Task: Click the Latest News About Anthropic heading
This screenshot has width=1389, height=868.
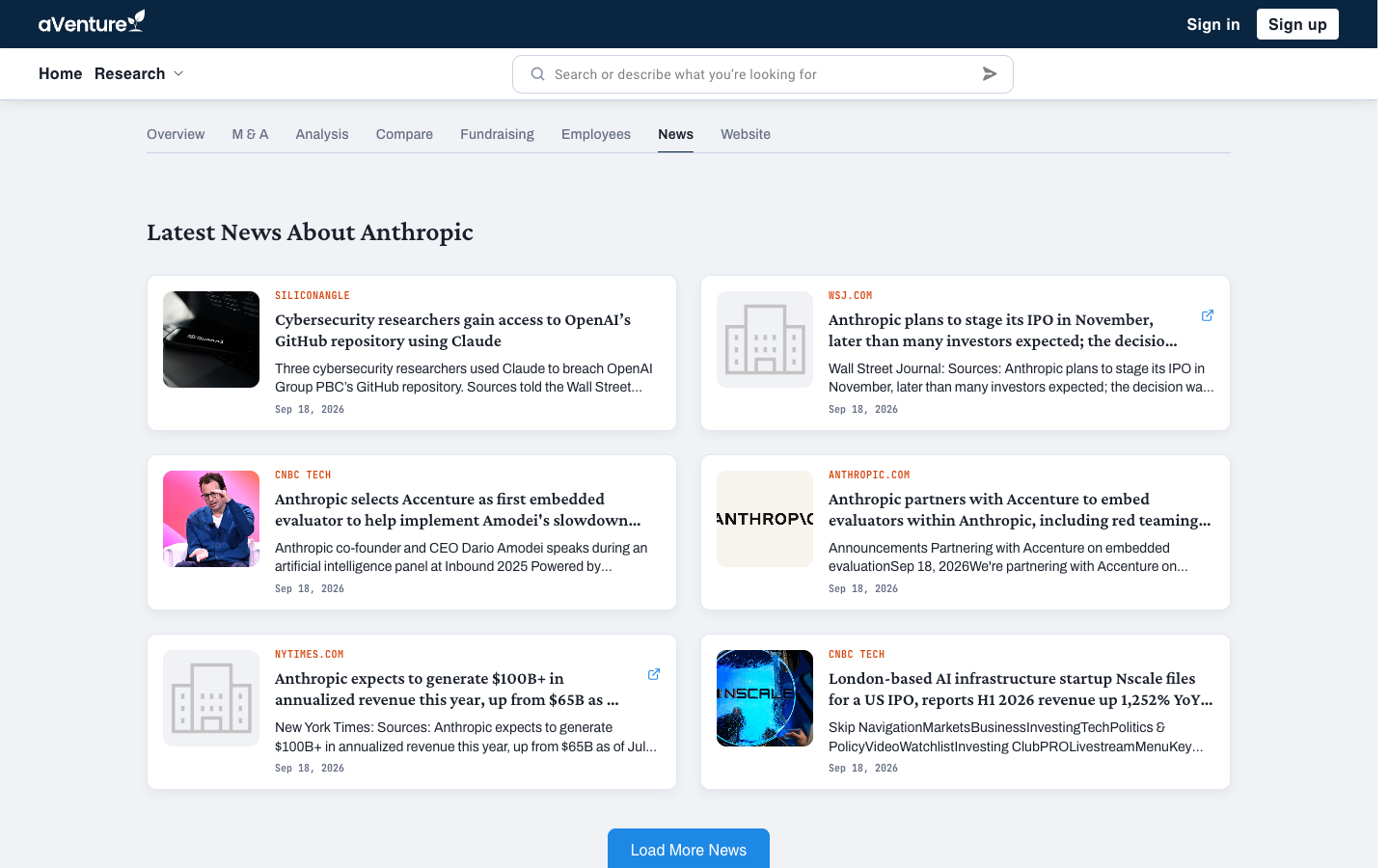Action: 310,232
